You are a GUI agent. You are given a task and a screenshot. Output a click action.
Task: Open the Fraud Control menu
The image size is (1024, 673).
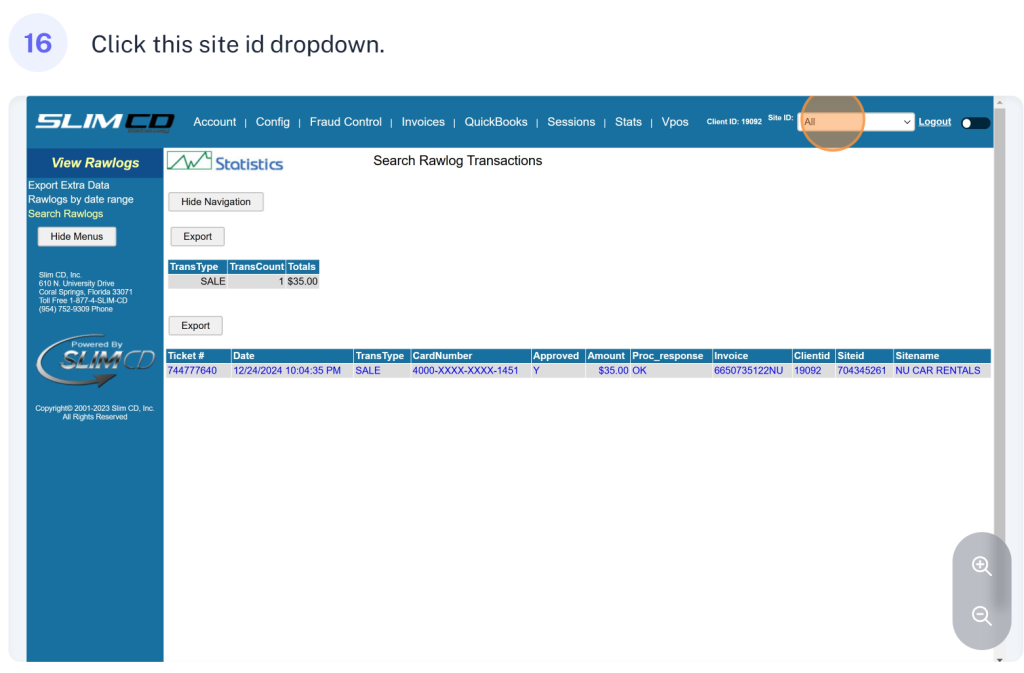pyautogui.click(x=345, y=122)
